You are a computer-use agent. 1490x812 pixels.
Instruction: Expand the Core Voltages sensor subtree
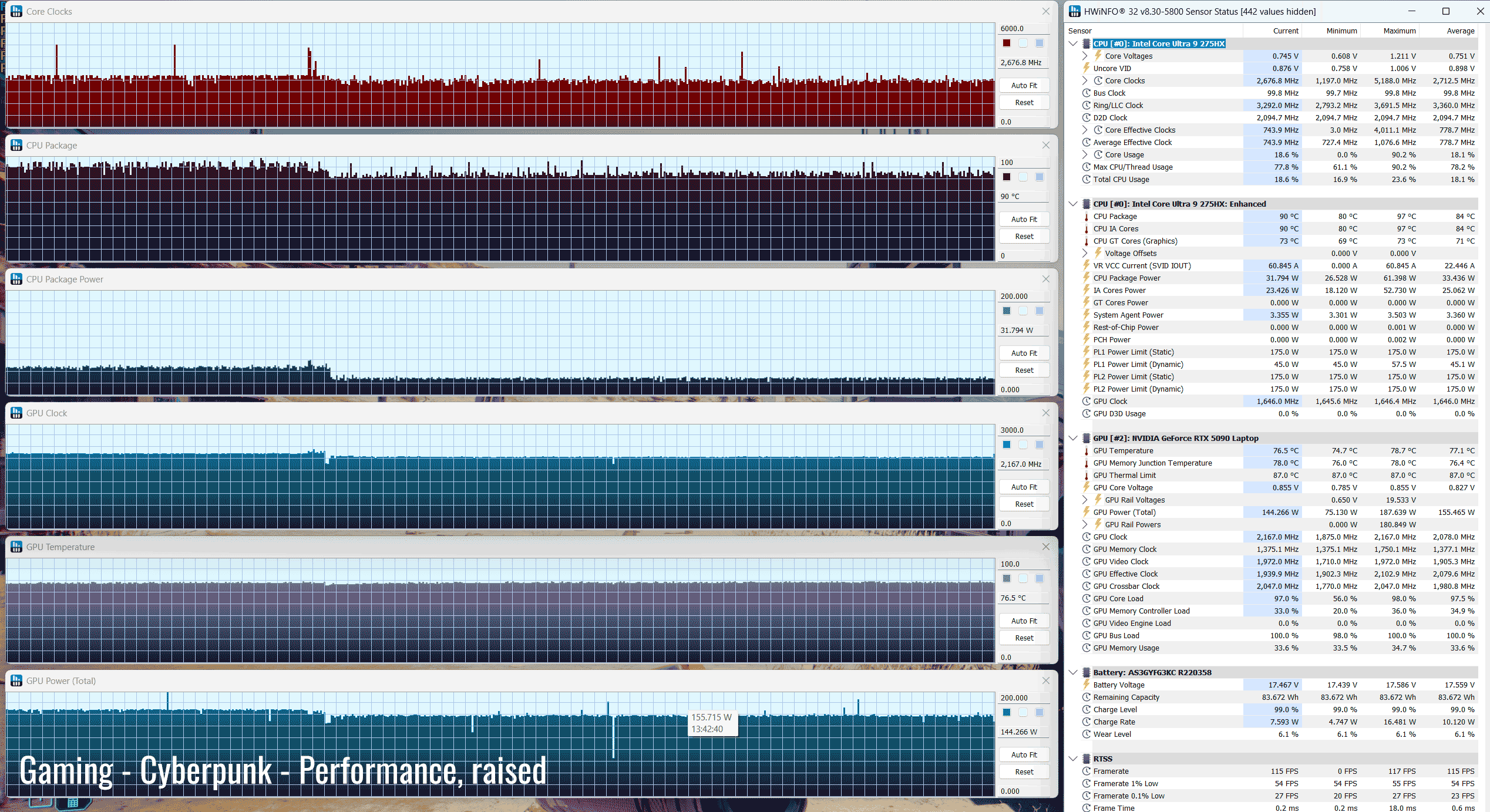[x=1085, y=56]
